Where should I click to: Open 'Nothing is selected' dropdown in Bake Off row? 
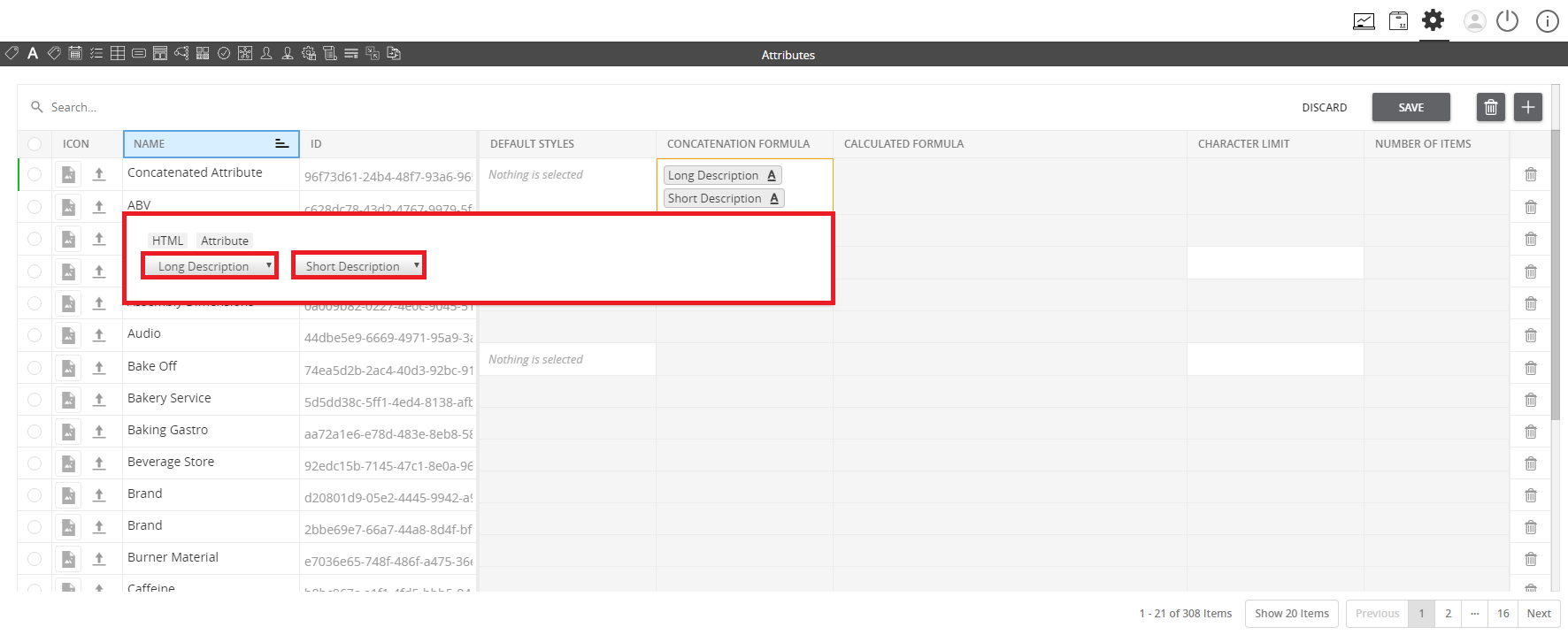click(567, 359)
